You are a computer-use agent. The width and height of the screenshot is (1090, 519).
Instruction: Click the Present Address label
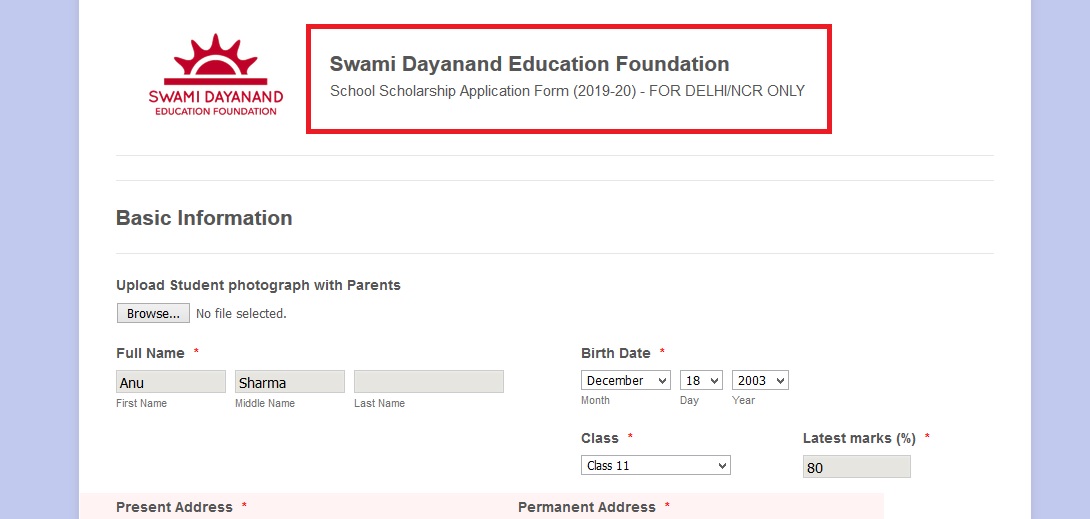[x=174, y=507]
